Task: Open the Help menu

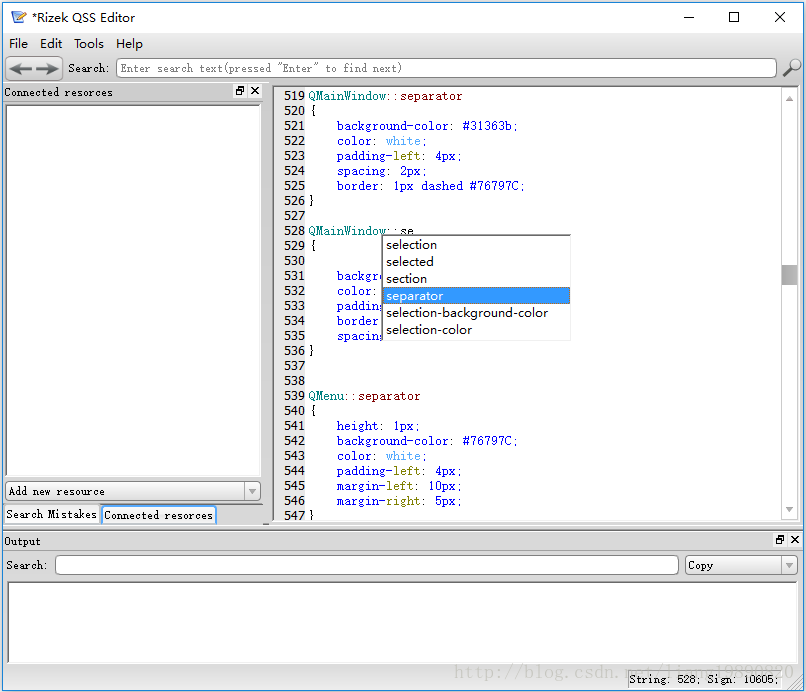Action: (129, 44)
